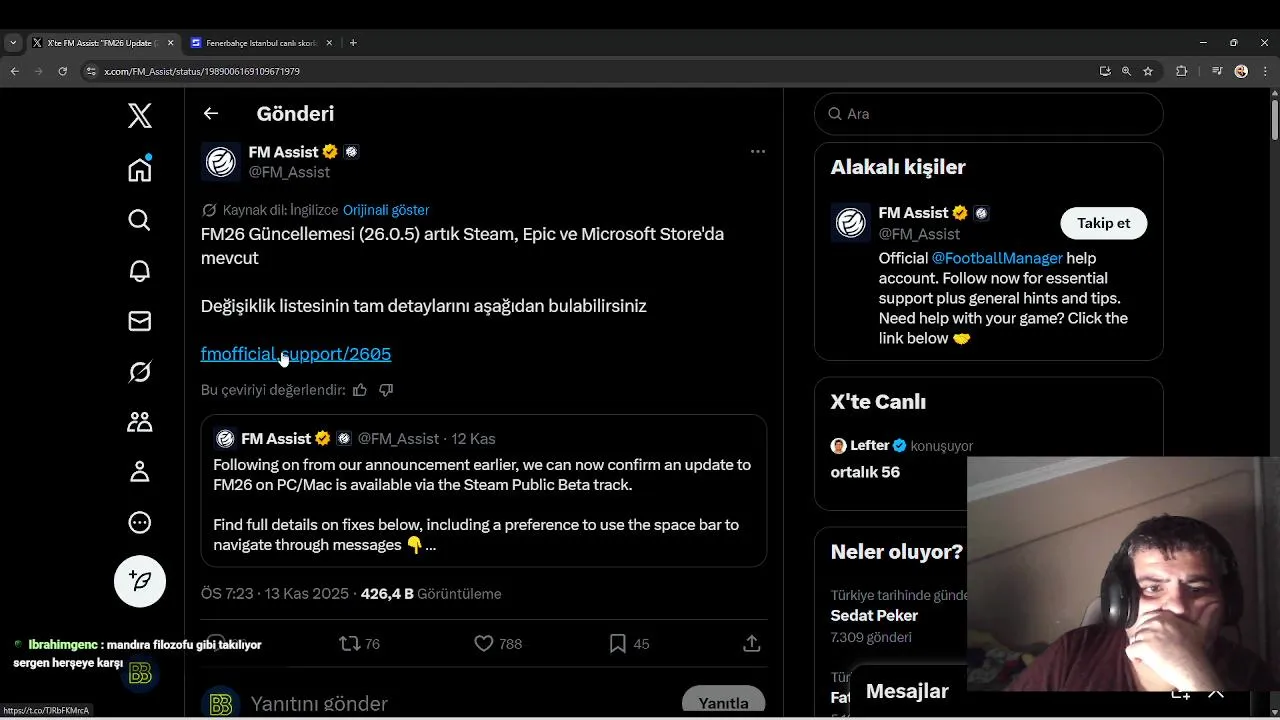Open the Explore search icon in sidebar

pos(140,220)
